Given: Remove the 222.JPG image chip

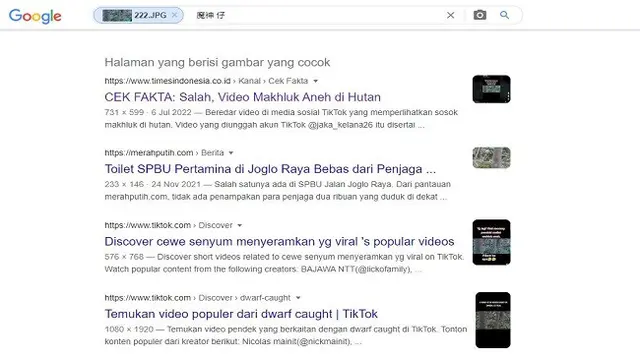Looking at the screenshot, I should [174, 15].
